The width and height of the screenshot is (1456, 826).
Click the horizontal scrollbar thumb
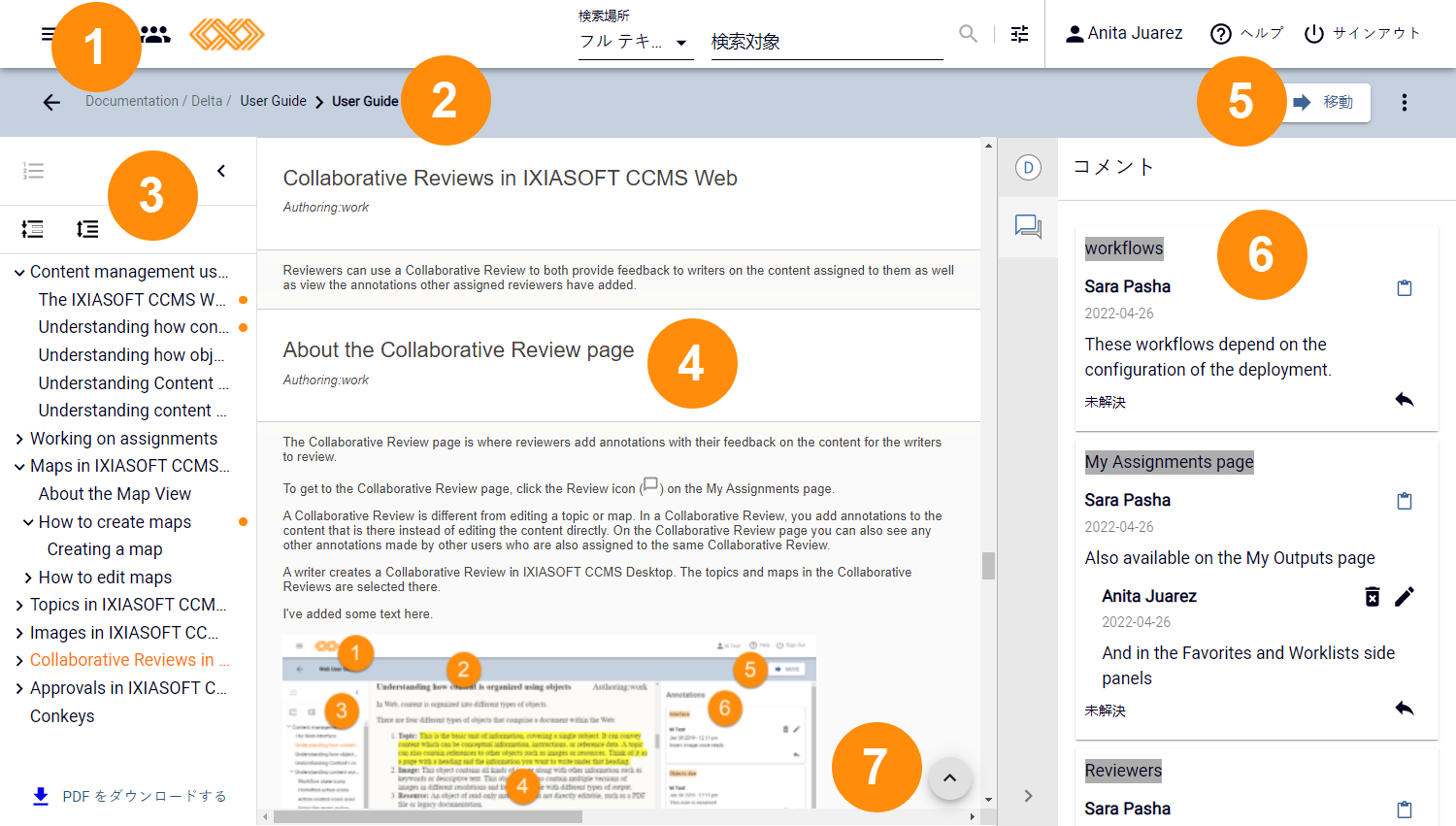(x=428, y=817)
